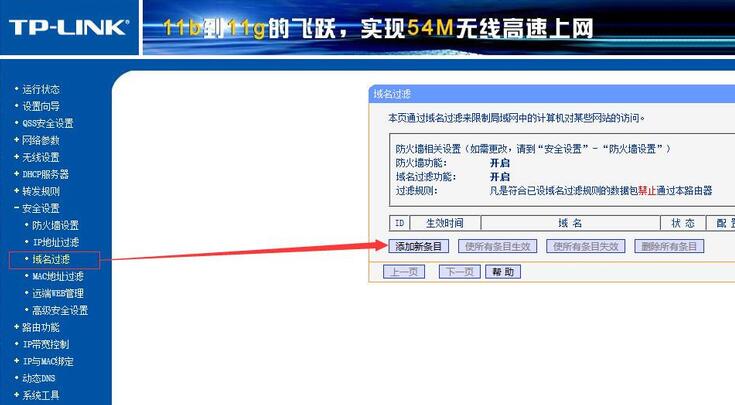Click the 上一页 button

(x=404, y=271)
